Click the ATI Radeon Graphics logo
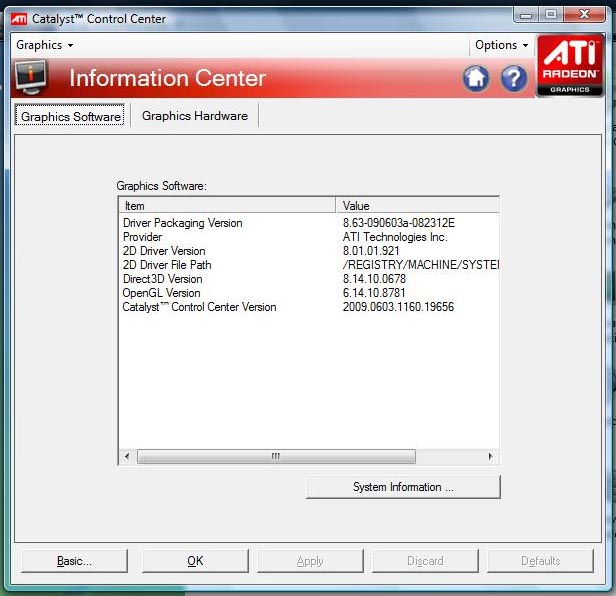Screen dimensions: 616x596 (570, 66)
